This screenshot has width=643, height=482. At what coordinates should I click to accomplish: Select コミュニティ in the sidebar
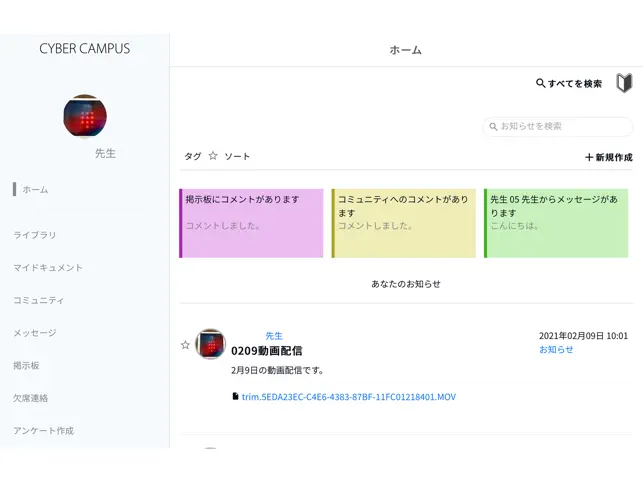[39, 300]
